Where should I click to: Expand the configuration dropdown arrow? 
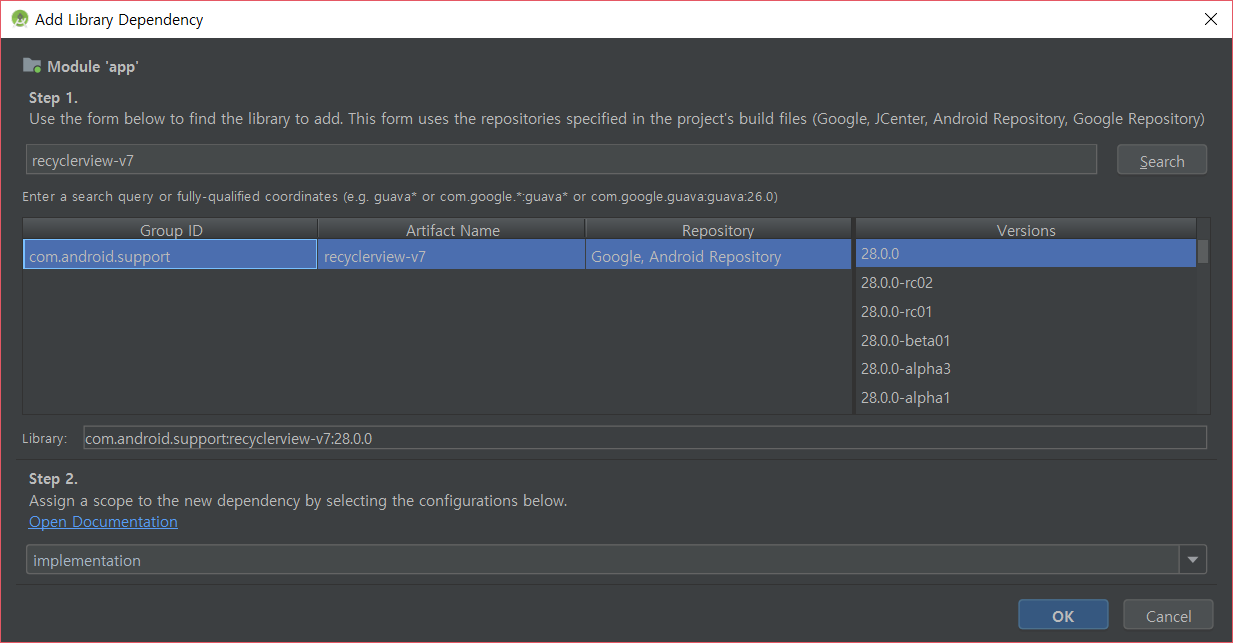1192,560
